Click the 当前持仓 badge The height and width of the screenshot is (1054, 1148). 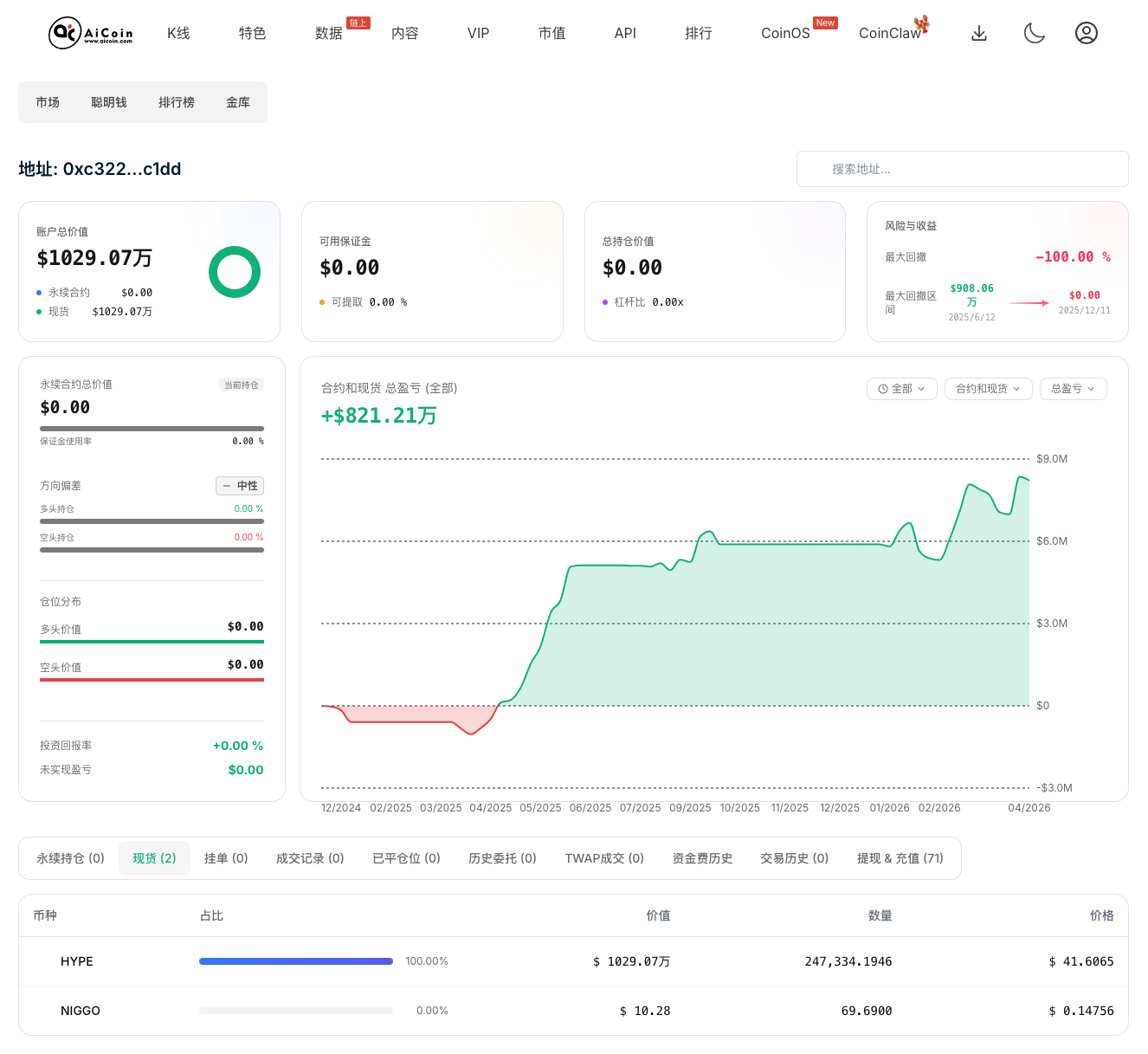tap(241, 385)
